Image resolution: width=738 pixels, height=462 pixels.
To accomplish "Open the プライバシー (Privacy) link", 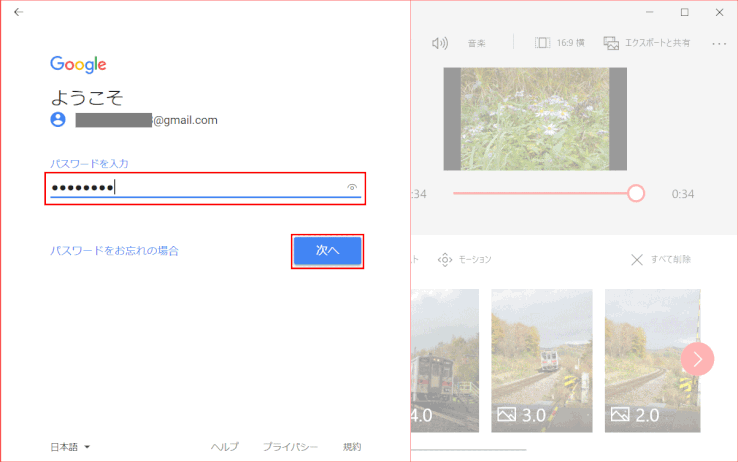I will (x=290, y=447).
